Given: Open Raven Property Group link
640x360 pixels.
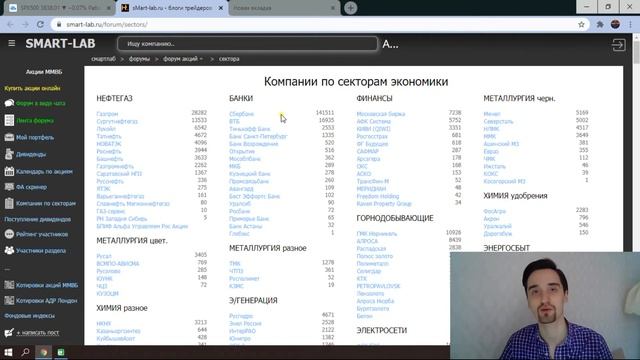Looking at the screenshot, I should tap(384, 203).
